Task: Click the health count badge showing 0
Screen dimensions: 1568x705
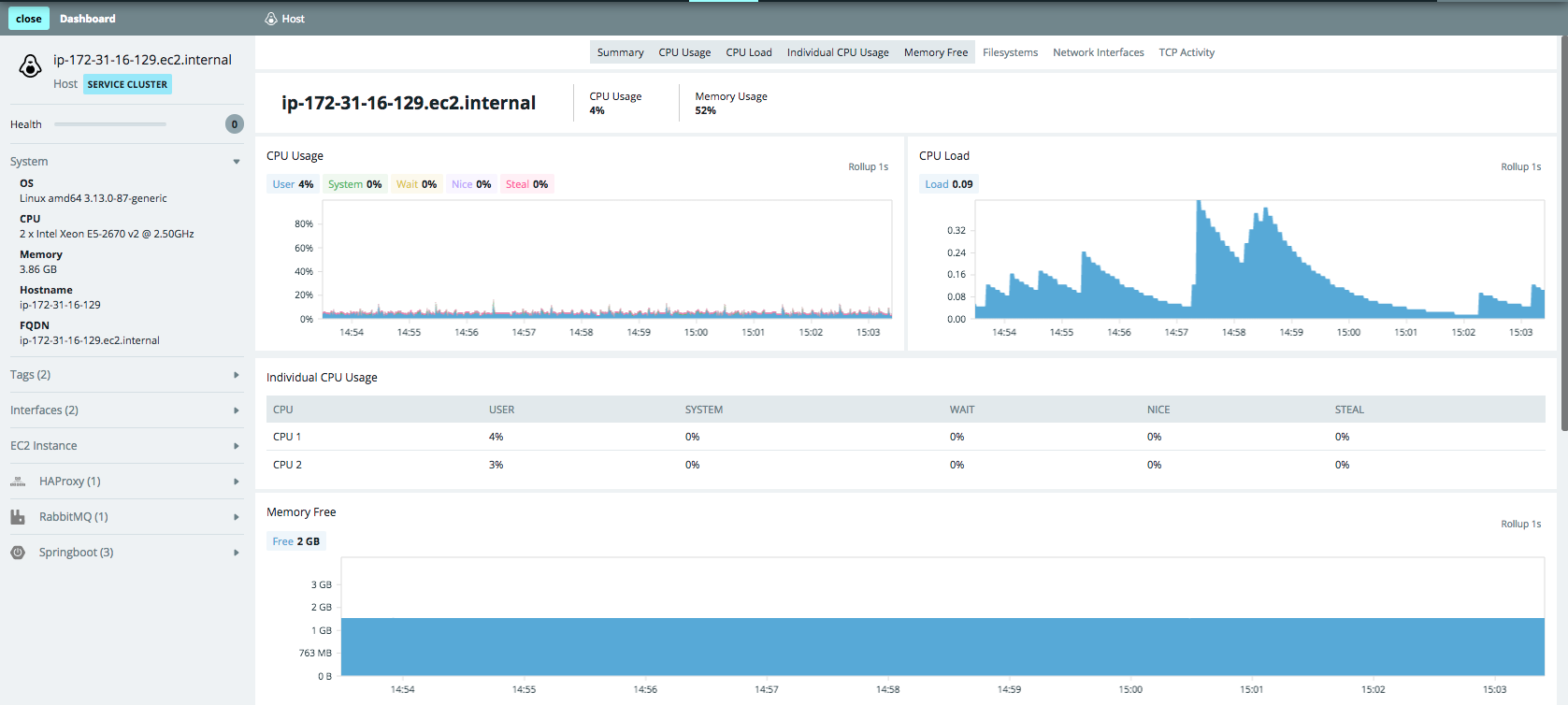Action: (x=235, y=124)
